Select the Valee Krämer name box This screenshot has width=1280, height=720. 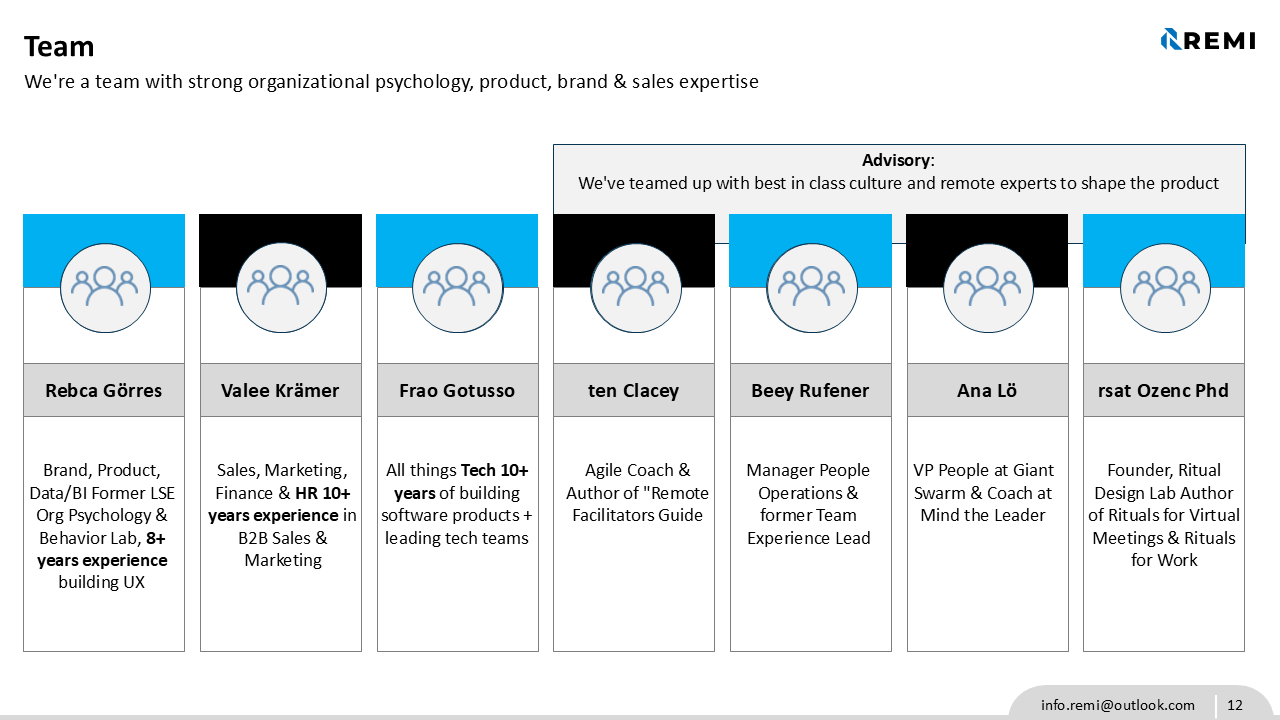(x=281, y=390)
